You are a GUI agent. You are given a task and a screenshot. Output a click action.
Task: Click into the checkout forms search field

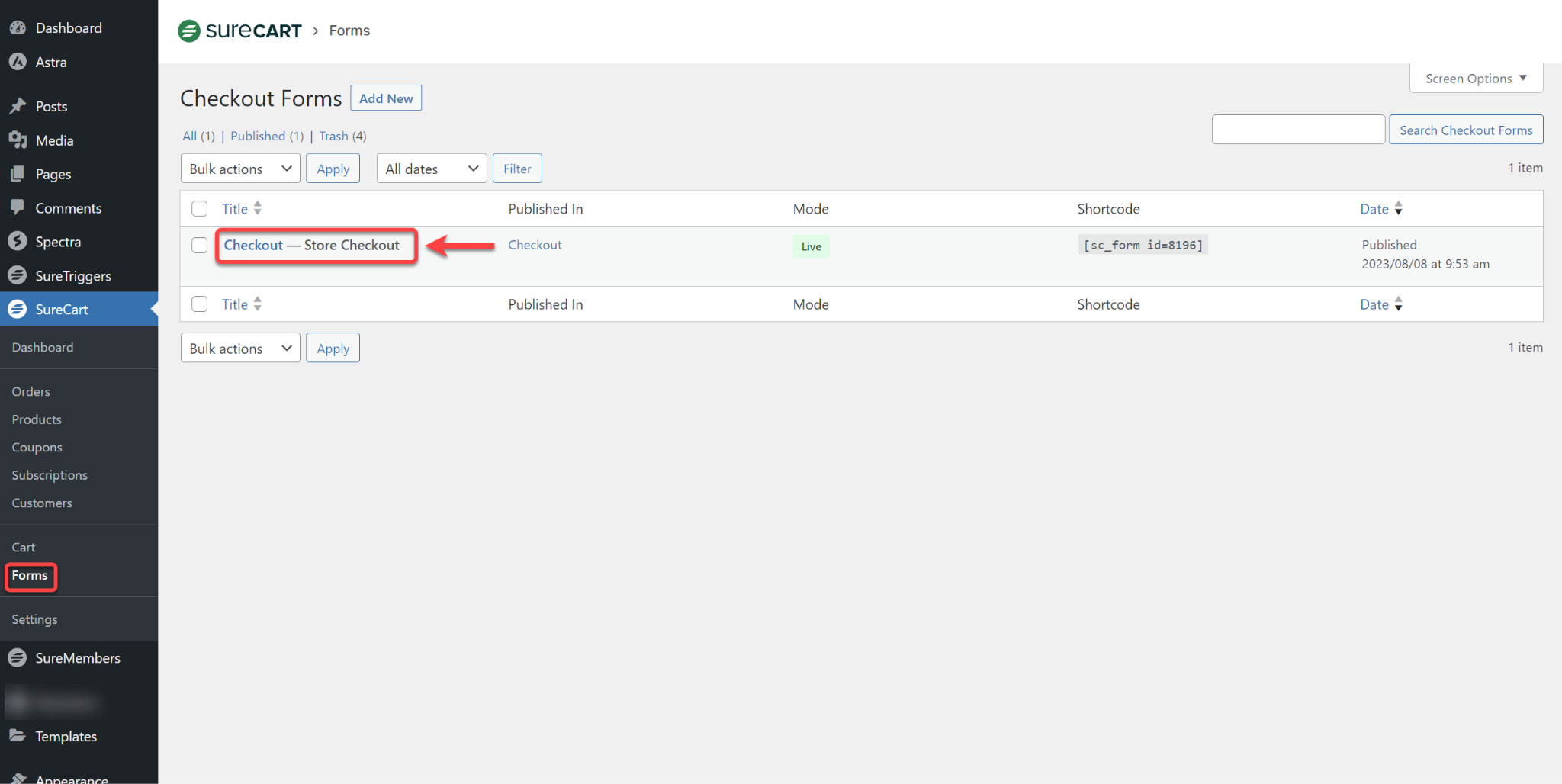pos(1298,130)
